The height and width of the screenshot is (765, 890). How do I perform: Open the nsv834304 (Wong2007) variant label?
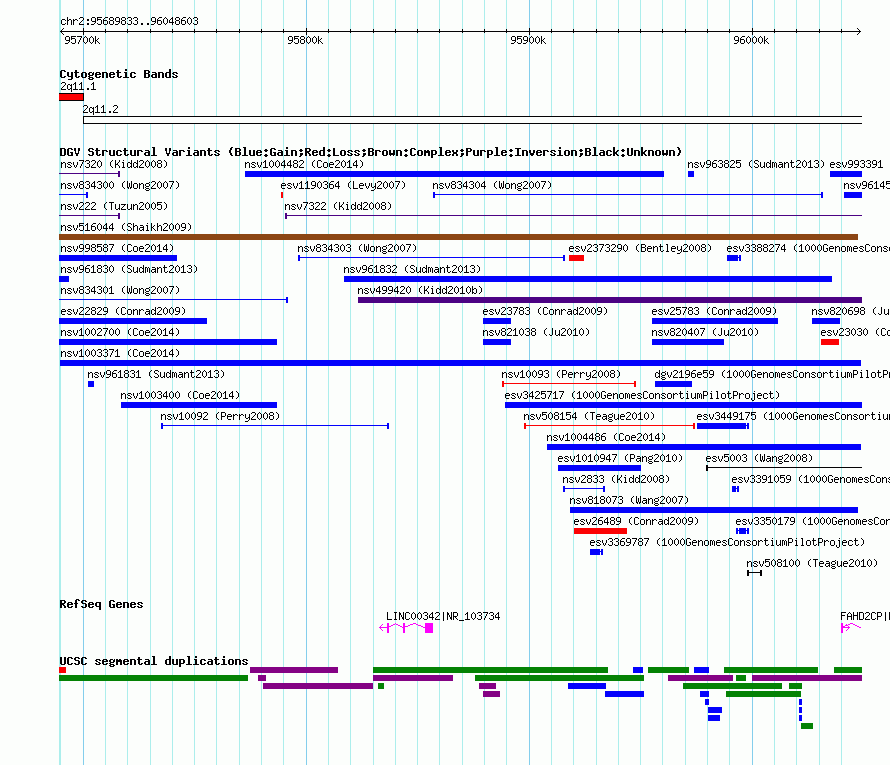pyautogui.click(x=492, y=185)
